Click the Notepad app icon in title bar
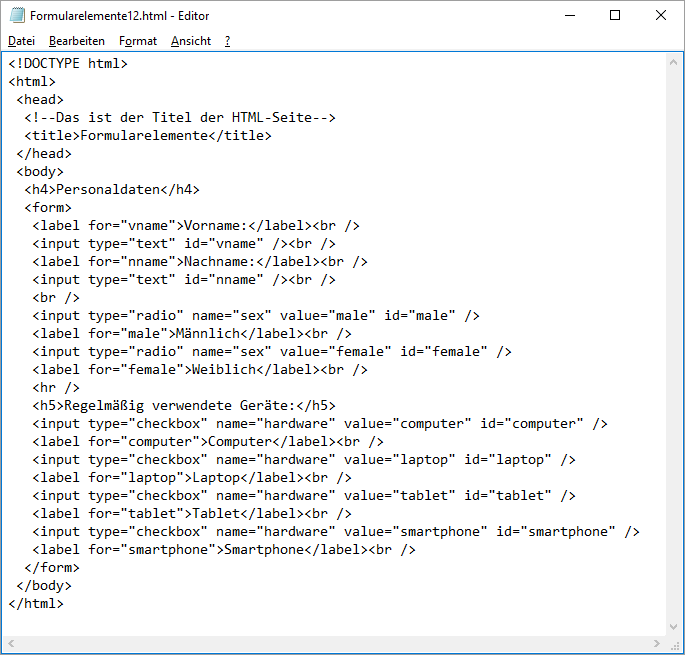The height and width of the screenshot is (655, 685). coord(17,16)
